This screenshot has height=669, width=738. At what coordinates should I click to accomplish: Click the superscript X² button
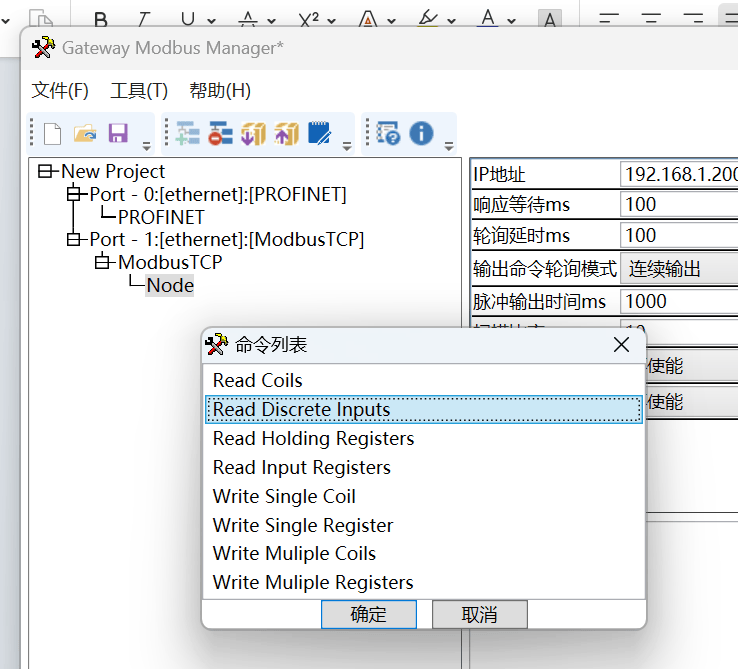point(309,20)
